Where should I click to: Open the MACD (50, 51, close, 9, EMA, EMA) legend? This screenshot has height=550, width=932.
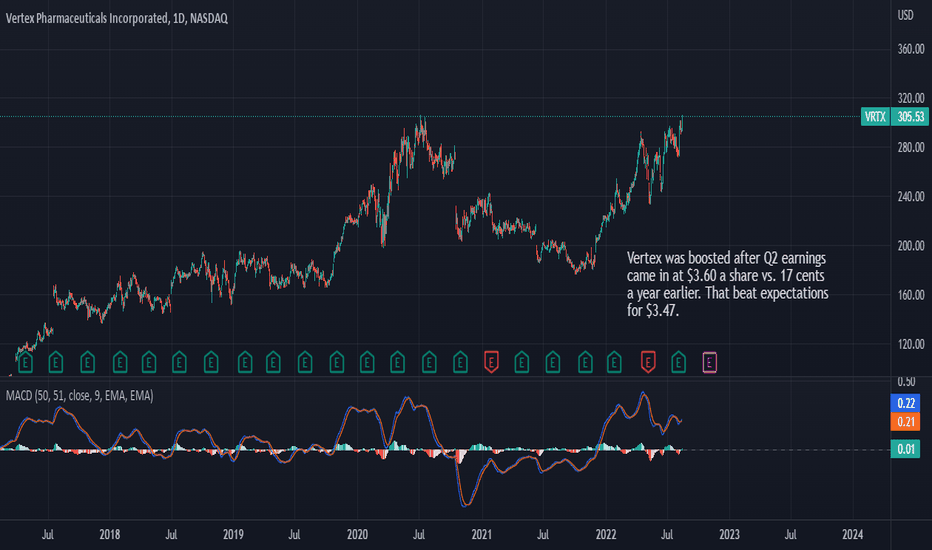[x=80, y=395]
